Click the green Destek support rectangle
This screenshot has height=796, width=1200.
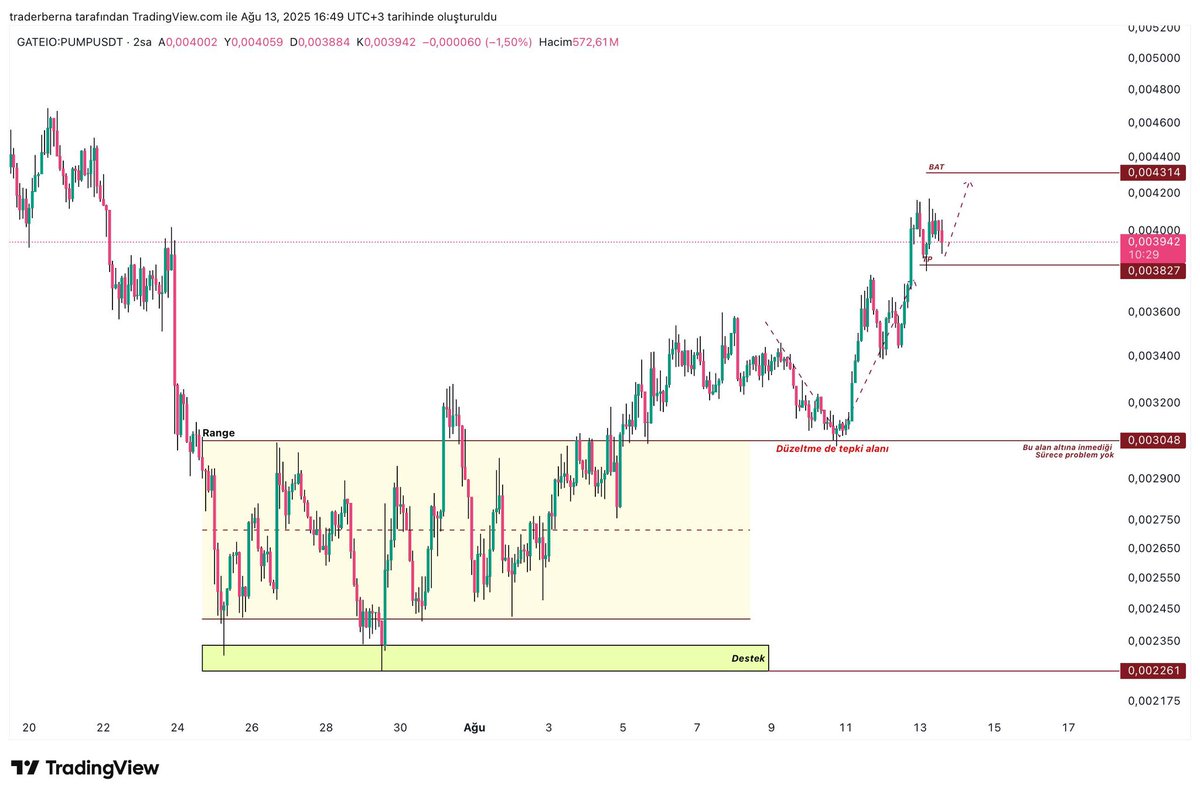pos(485,658)
